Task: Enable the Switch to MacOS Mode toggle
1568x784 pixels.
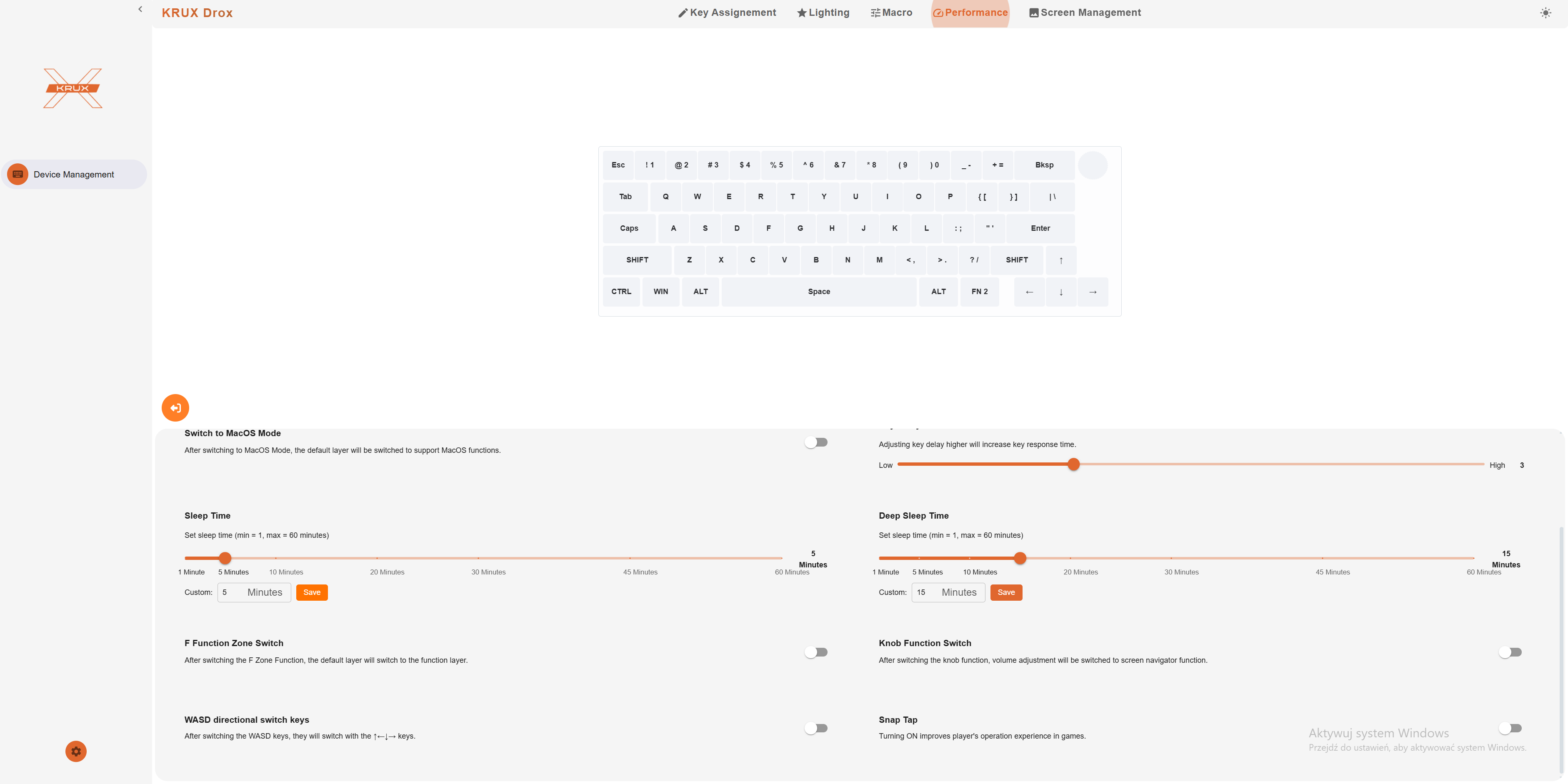Action: (815, 442)
